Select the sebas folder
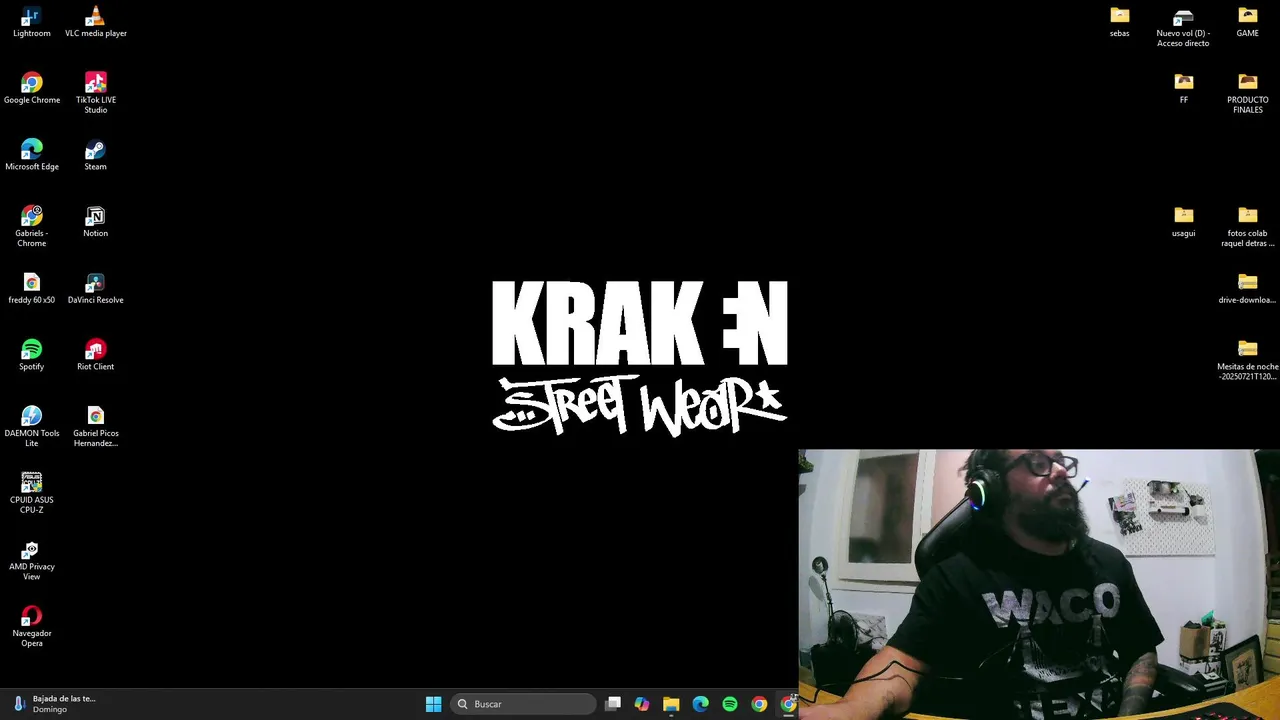The width and height of the screenshot is (1280, 720). 1119,22
